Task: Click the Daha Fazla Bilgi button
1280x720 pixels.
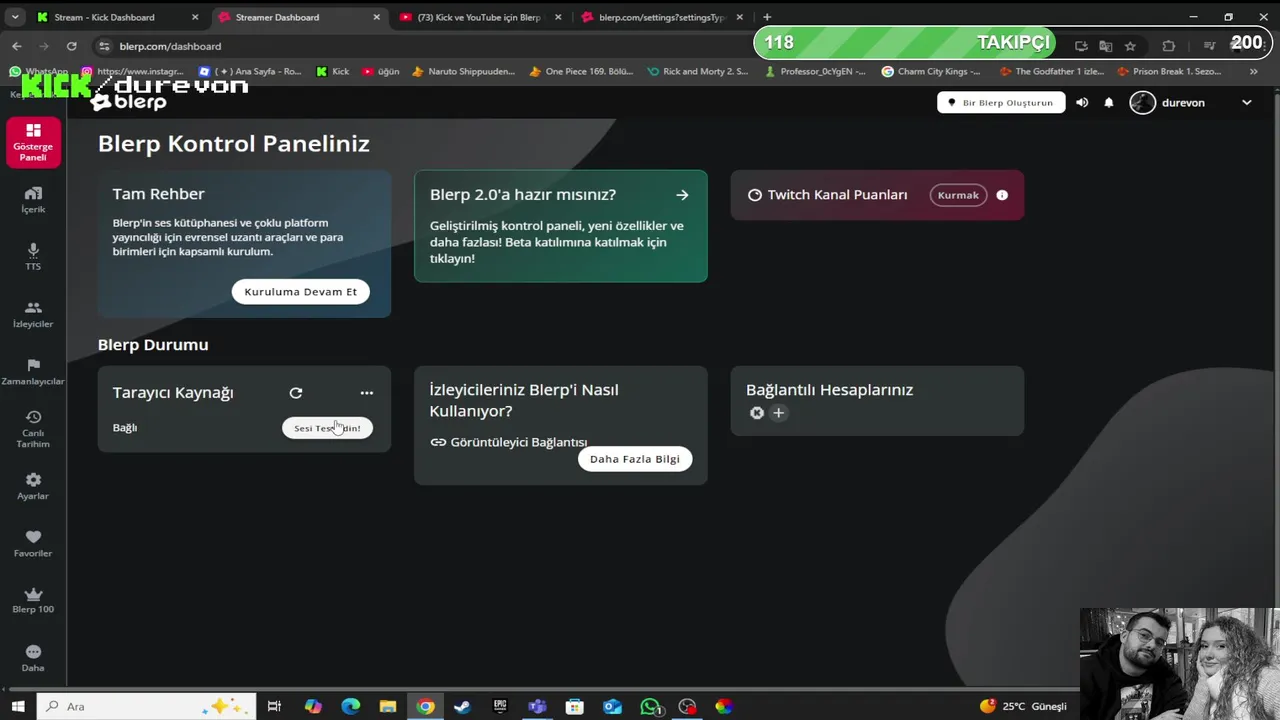Action: 634,459
